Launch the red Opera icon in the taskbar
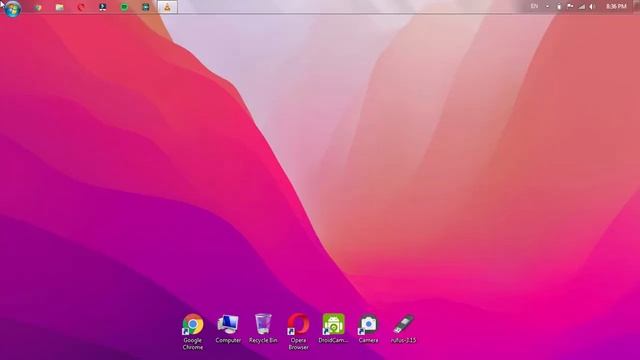640x360 pixels. (x=81, y=7)
